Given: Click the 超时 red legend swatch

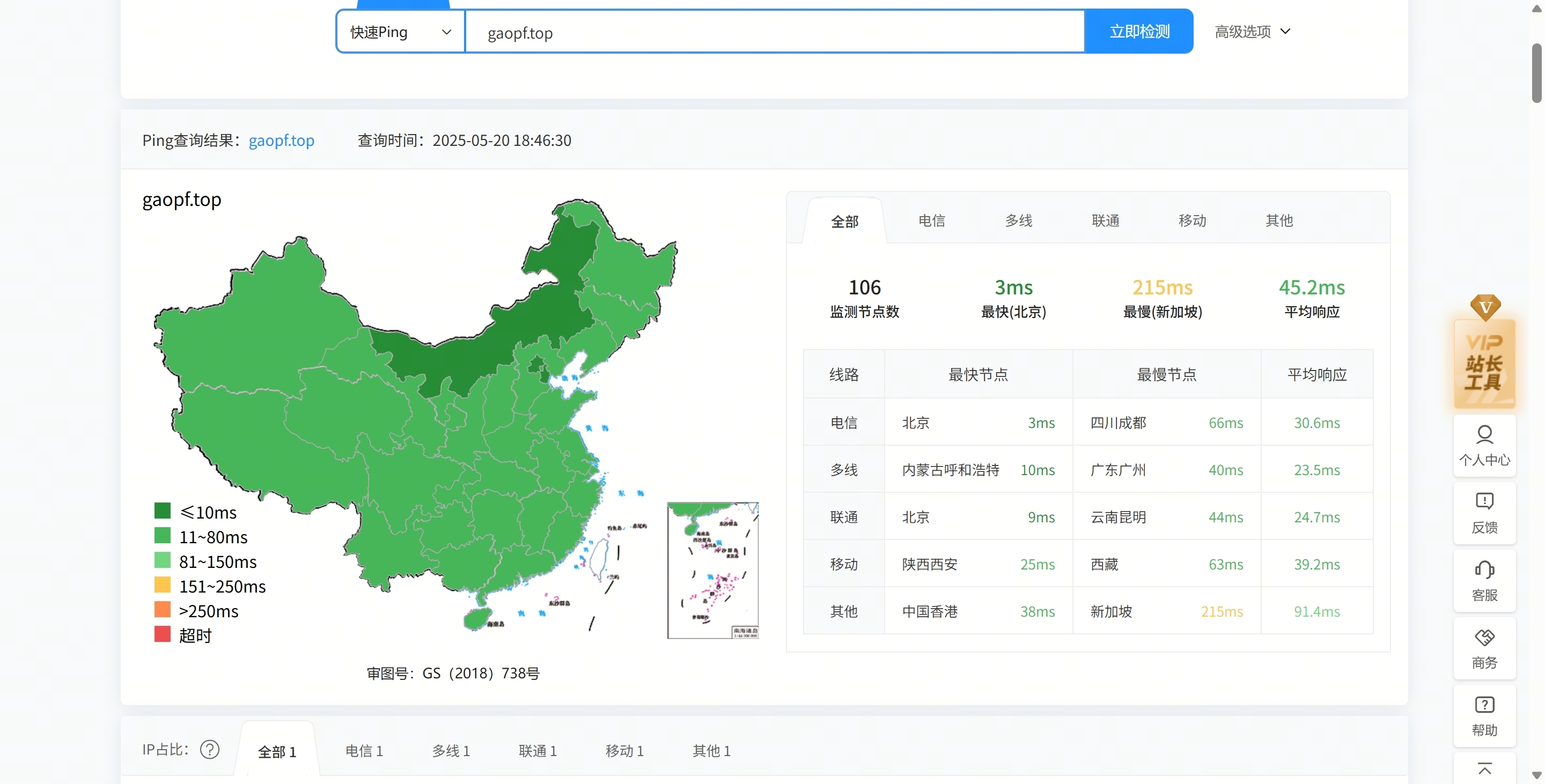Looking at the screenshot, I should (163, 633).
